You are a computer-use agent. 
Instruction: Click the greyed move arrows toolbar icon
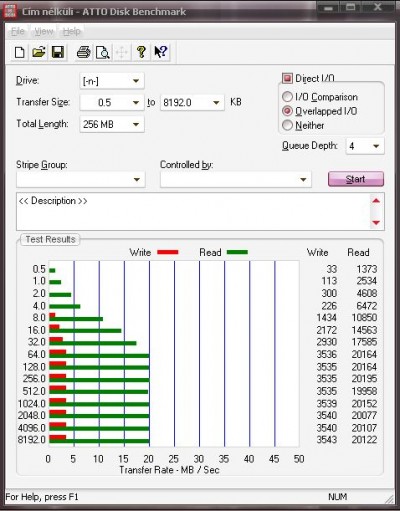122,52
